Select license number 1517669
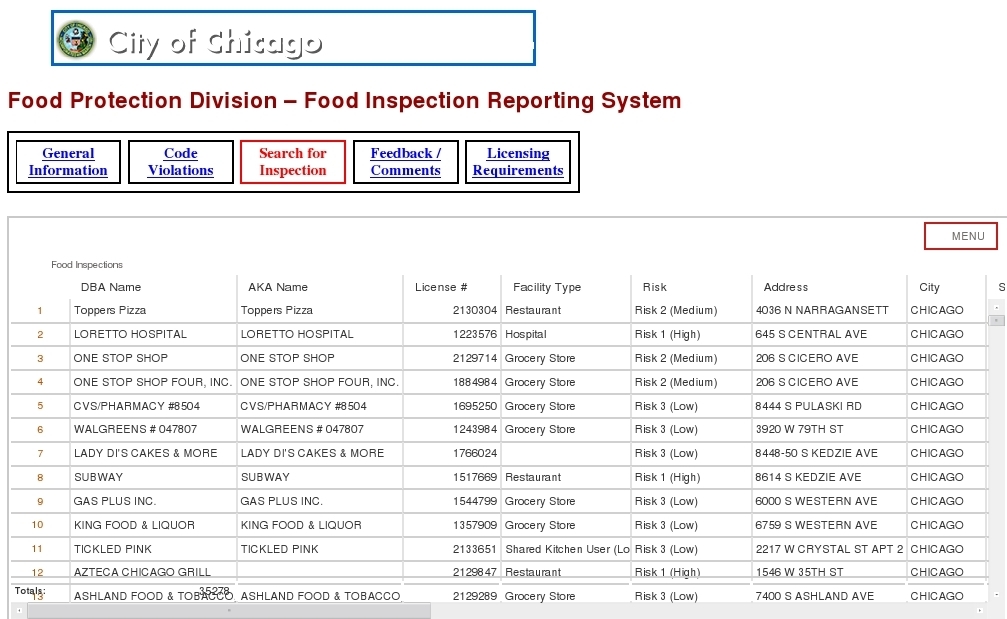The height and width of the screenshot is (619, 1007). click(475, 477)
